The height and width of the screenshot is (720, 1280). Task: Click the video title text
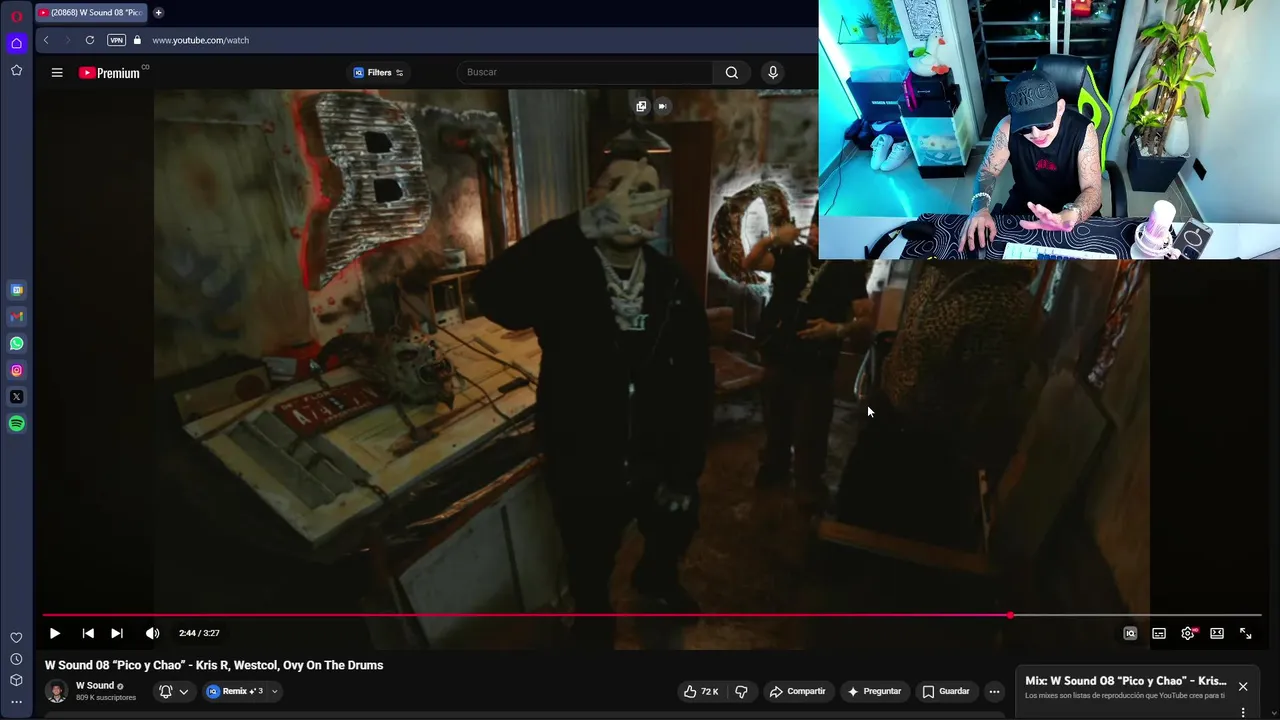coord(214,665)
